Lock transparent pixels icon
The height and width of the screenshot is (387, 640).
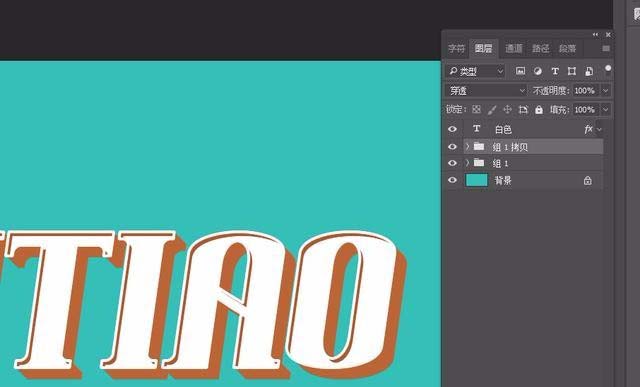pyautogui.click(x=476, y=109)
